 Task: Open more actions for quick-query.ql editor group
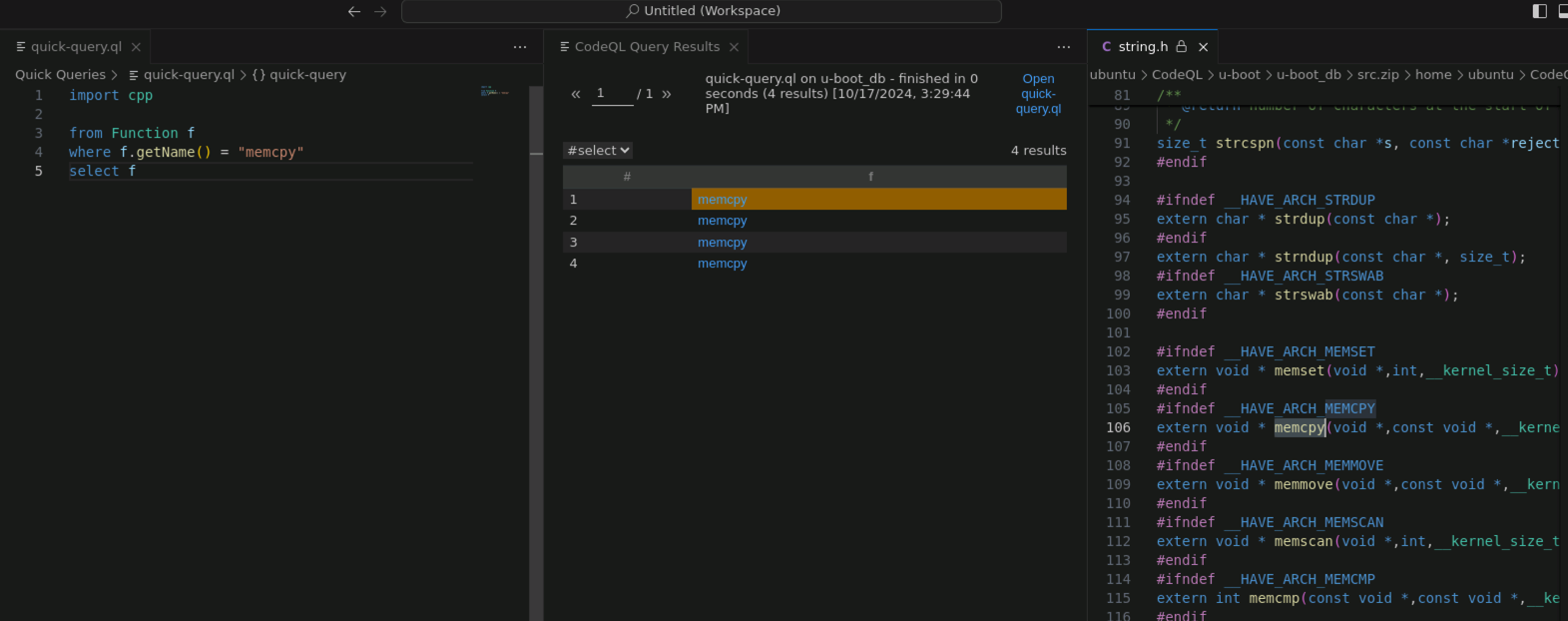point(520,47)
